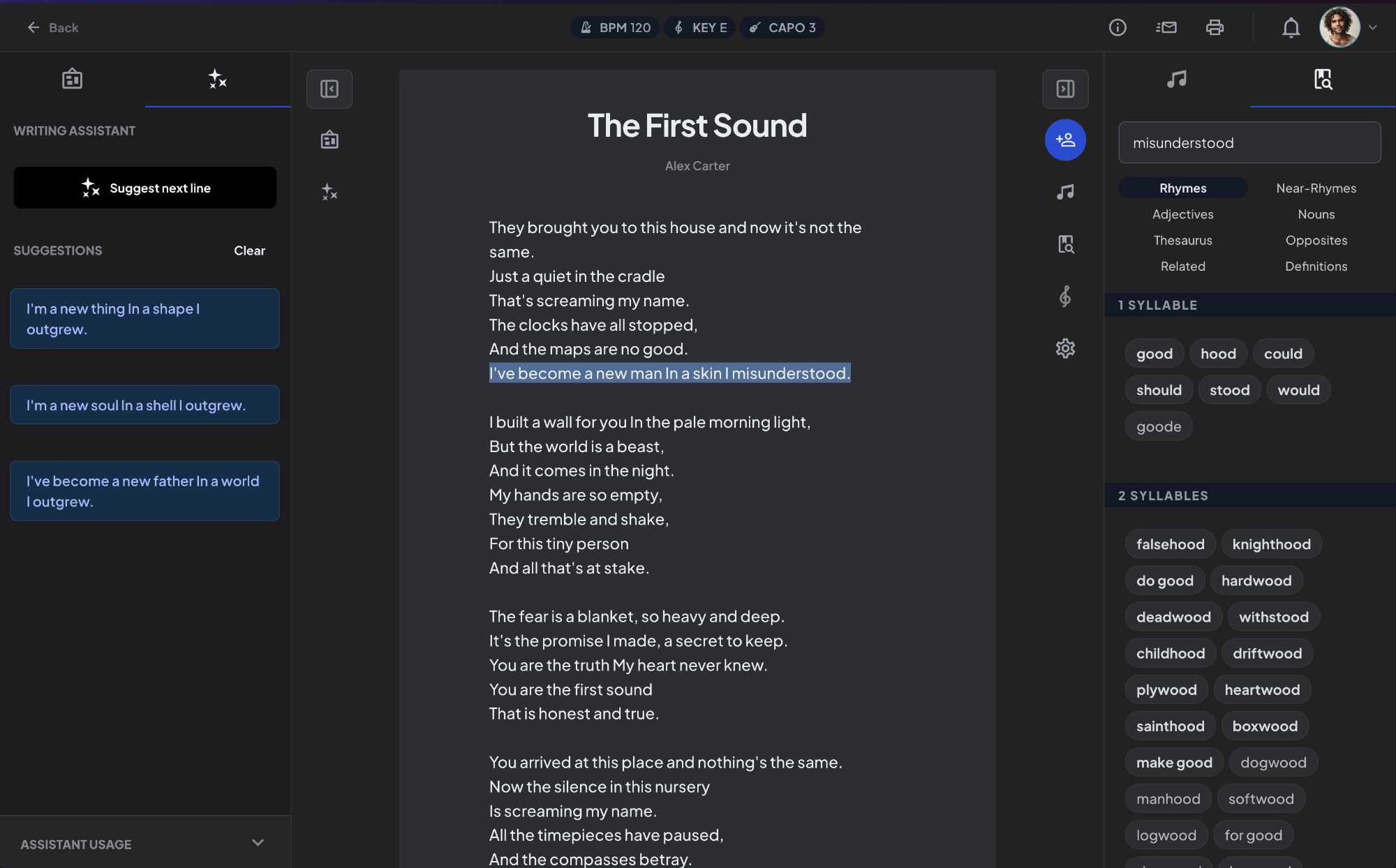Expand the Assistant Usage section
The width and height of the screenshot is (1396, 868).
coord(257,842)
